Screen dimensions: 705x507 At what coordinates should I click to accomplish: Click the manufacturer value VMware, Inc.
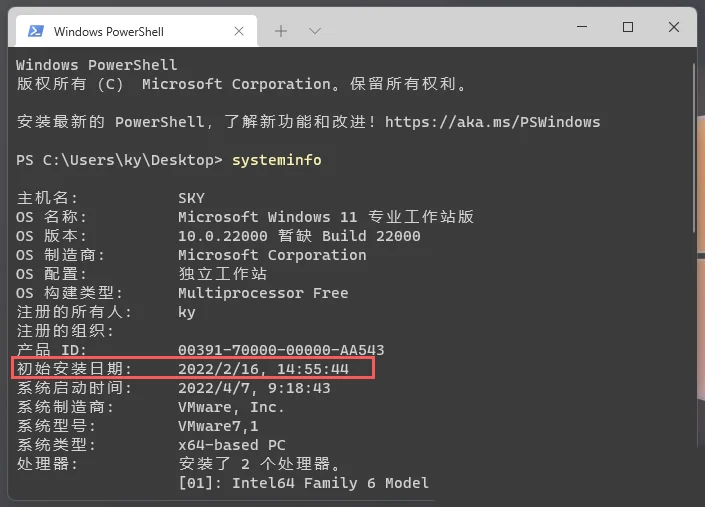click(231, 407)
